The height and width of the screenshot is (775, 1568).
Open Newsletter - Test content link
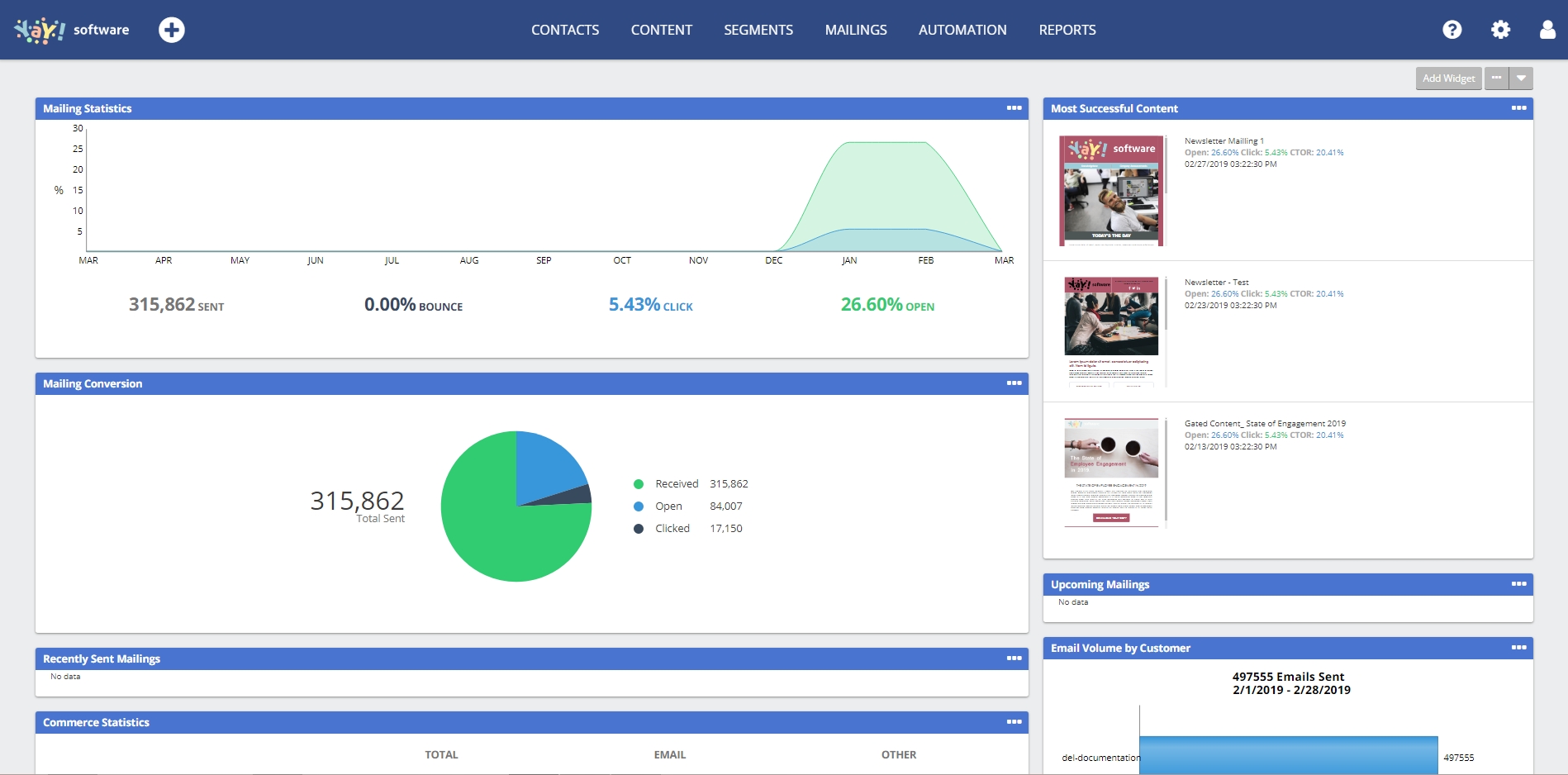pos(1216,283)
